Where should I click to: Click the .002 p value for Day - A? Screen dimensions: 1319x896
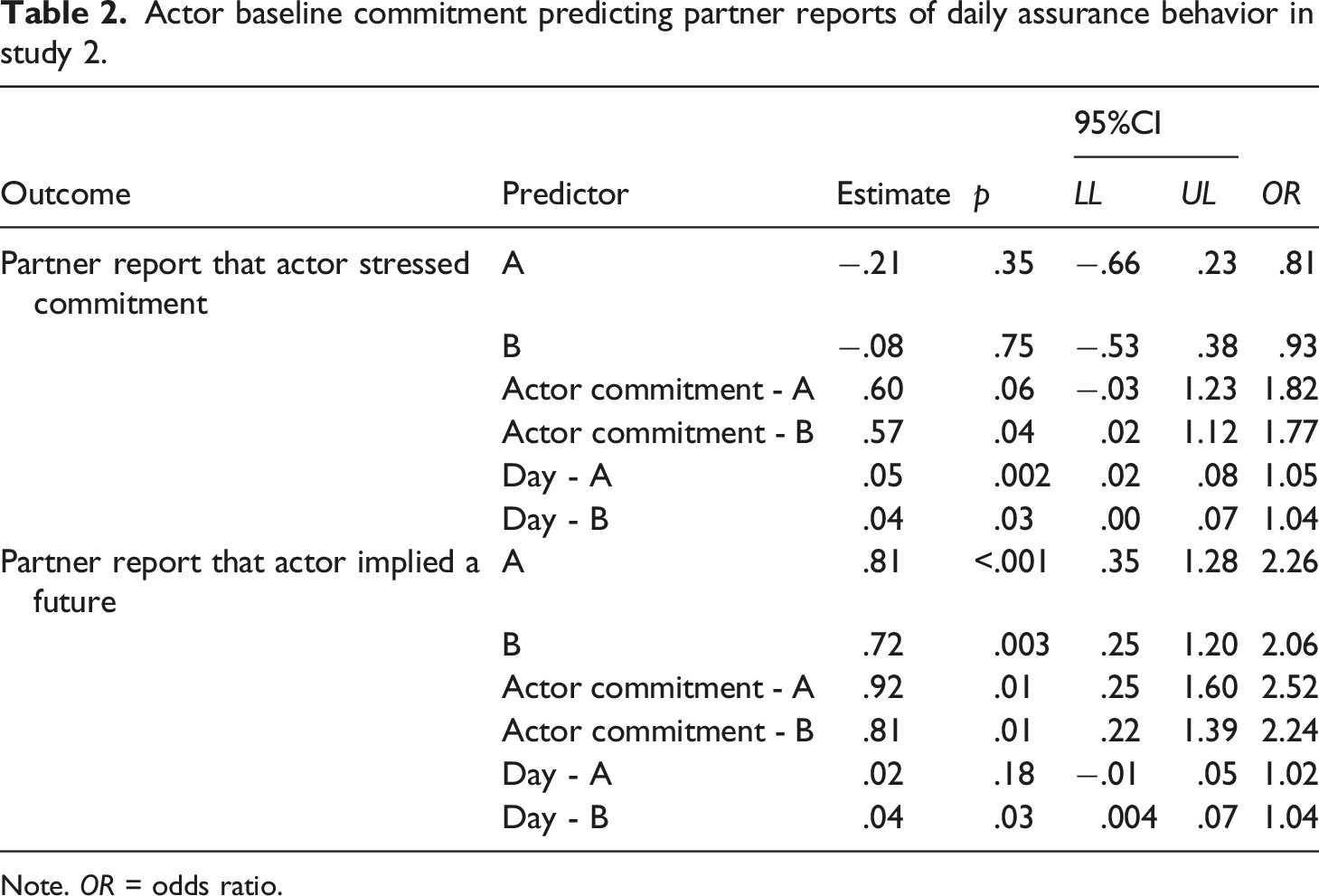1022,476
